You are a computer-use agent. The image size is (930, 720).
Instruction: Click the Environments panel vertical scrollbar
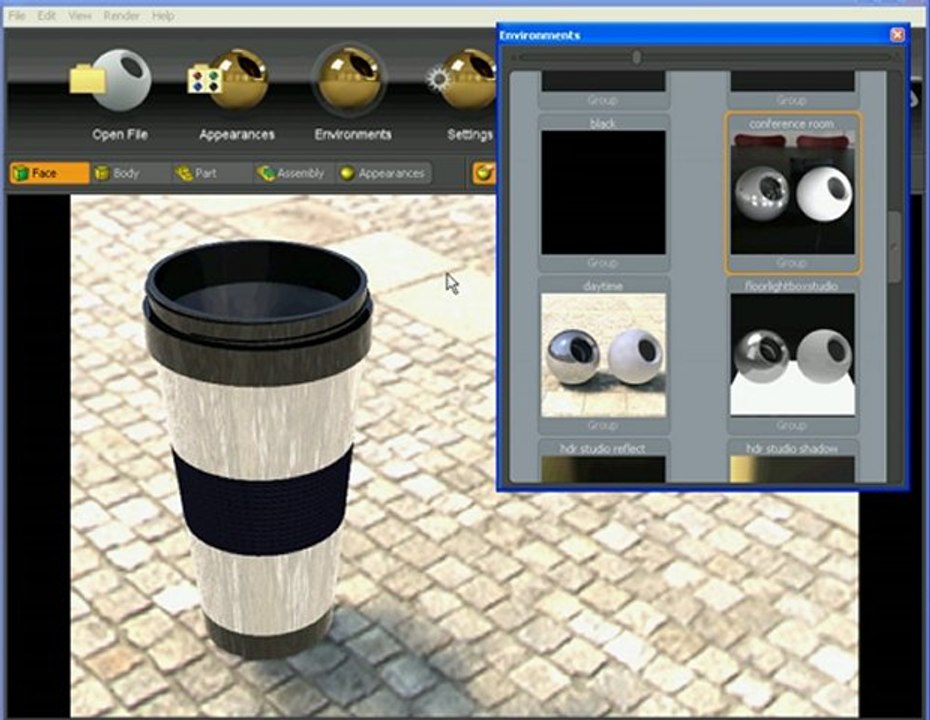pos(894,246)
